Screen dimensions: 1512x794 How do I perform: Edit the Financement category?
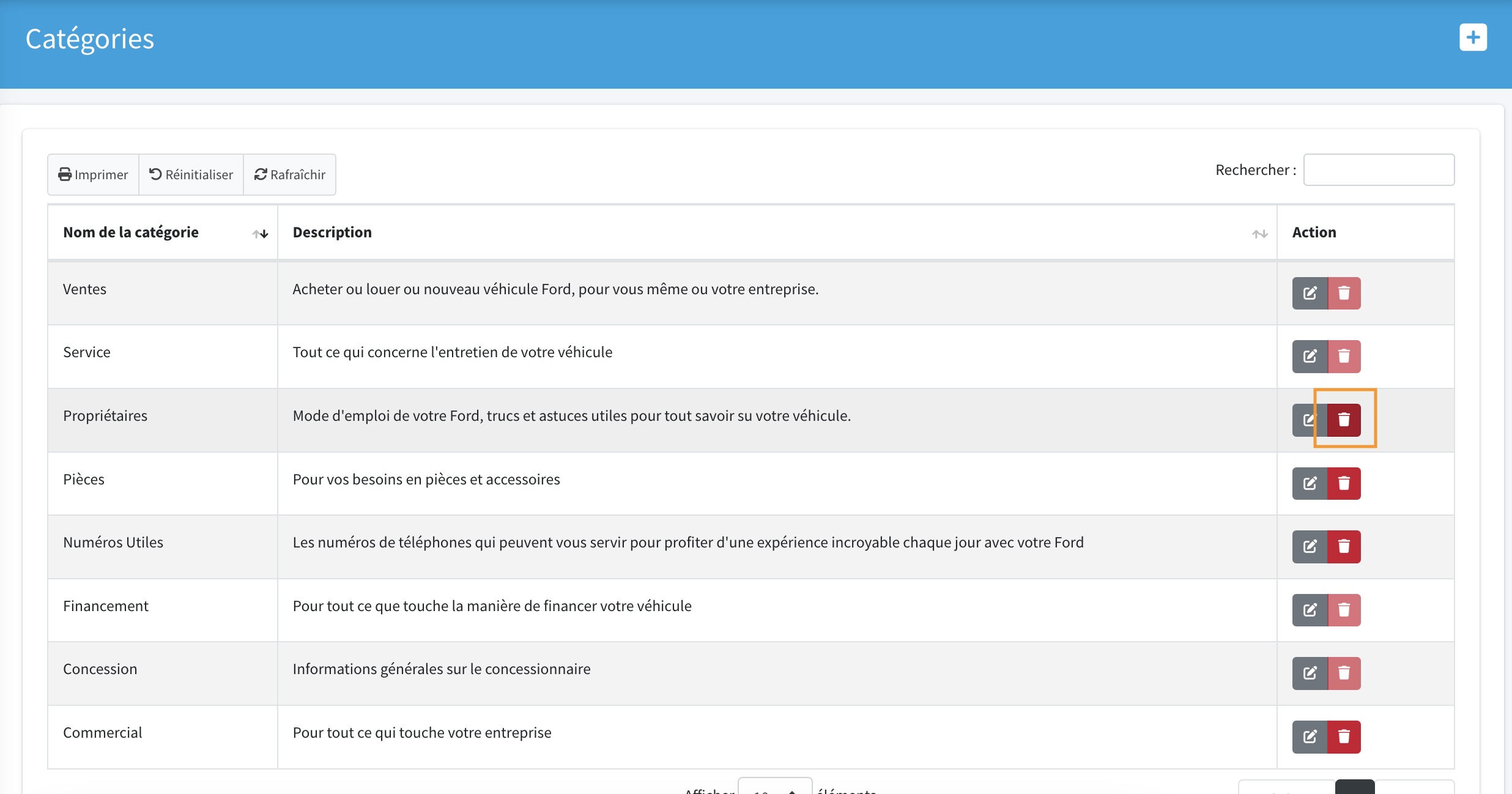point(1310,610)
